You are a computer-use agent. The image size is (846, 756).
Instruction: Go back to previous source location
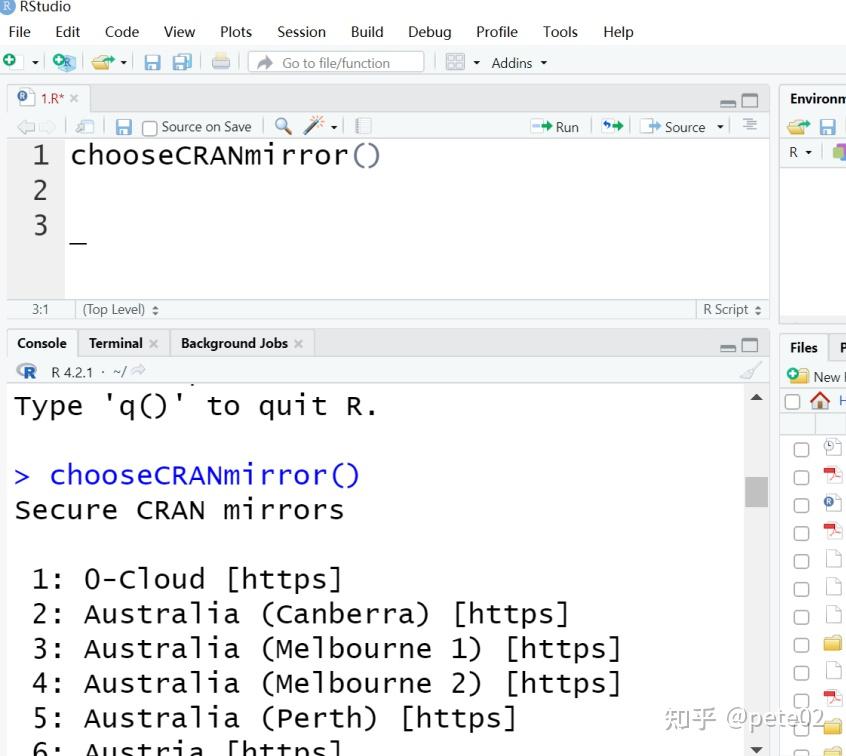tap(25, 127)
